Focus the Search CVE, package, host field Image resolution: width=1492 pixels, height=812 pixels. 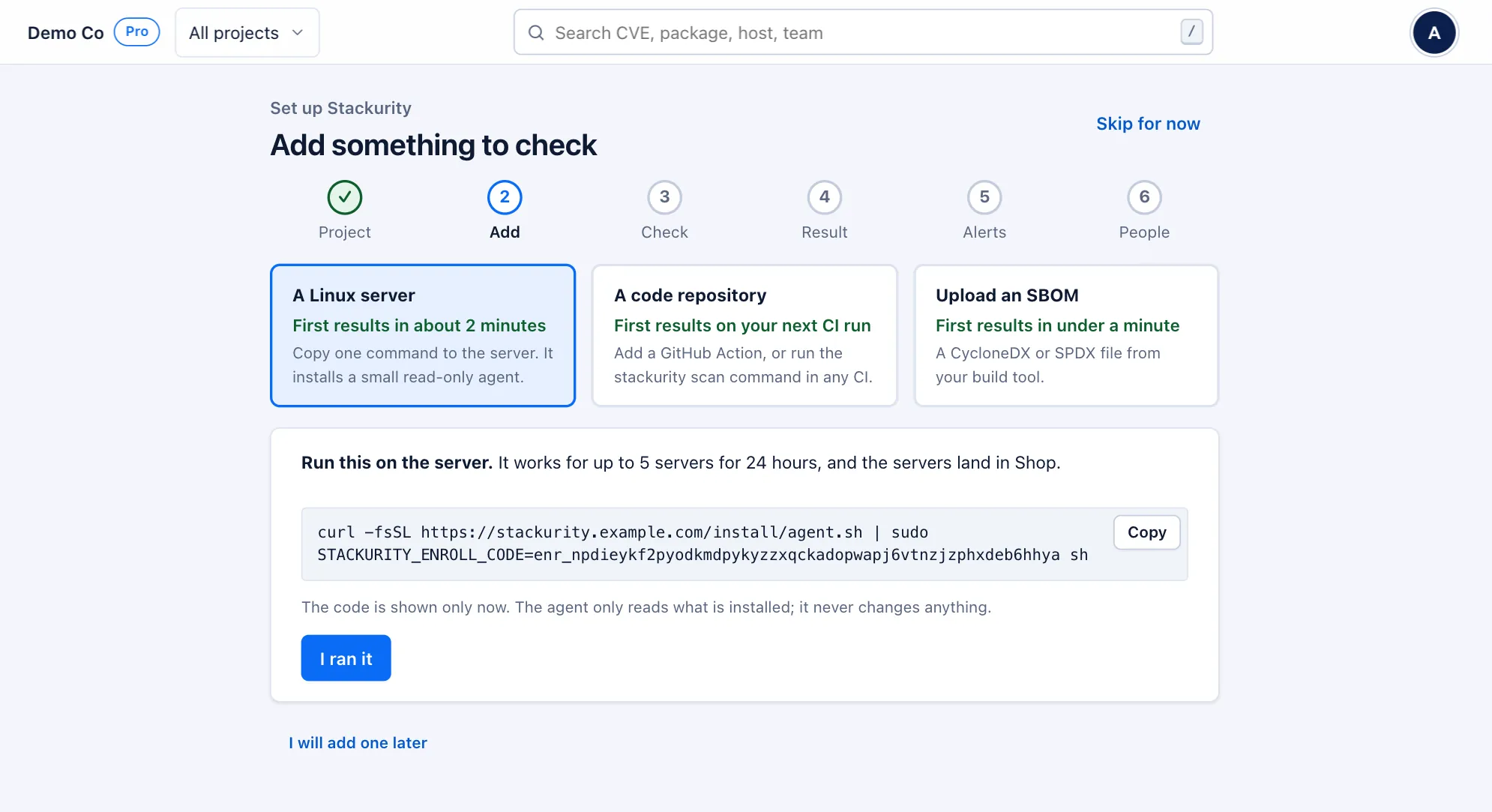tap(863, 32)
